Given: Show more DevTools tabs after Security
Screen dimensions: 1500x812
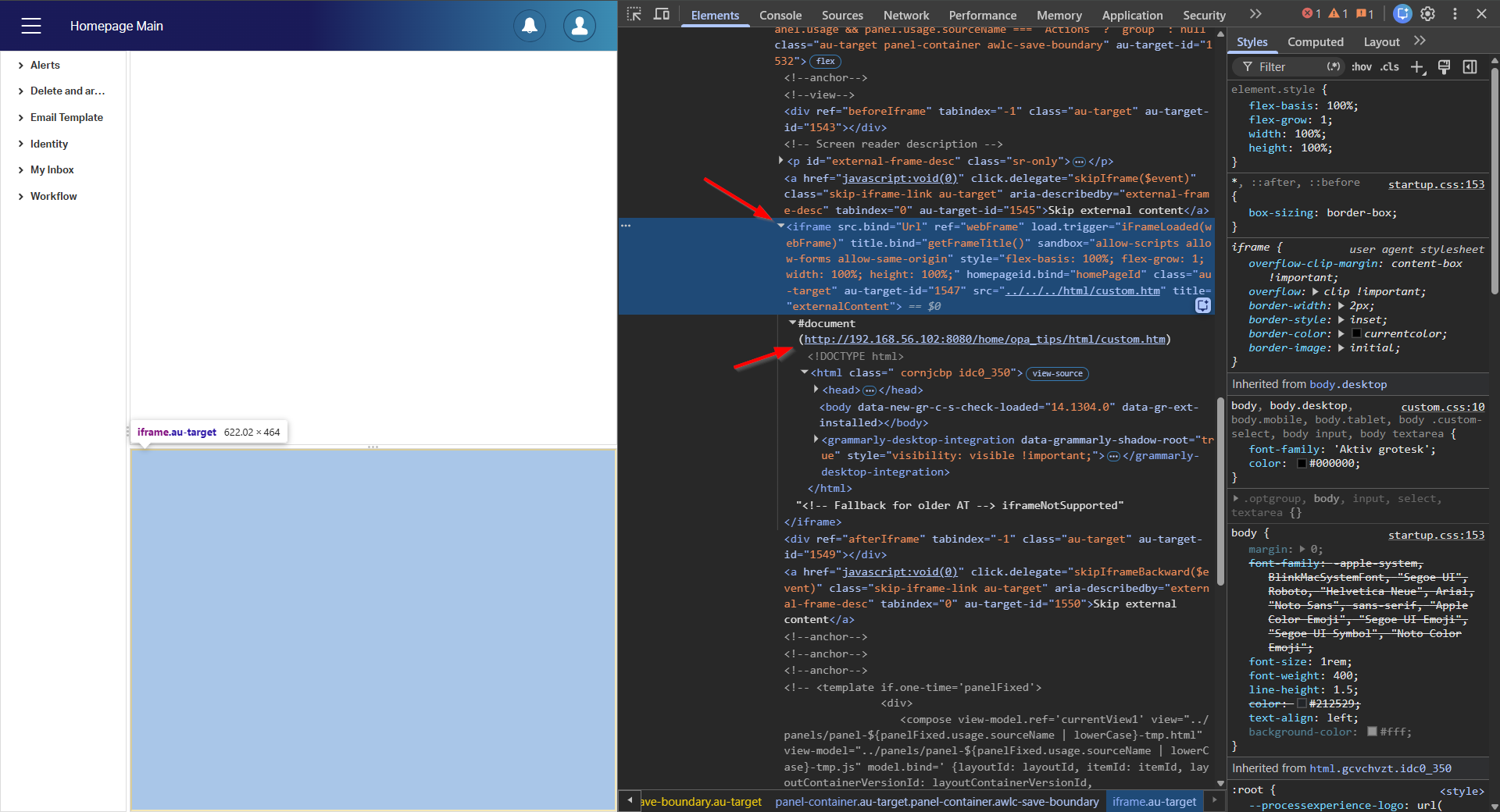Looking at the screenshot, I should [x=1255, y=14].
